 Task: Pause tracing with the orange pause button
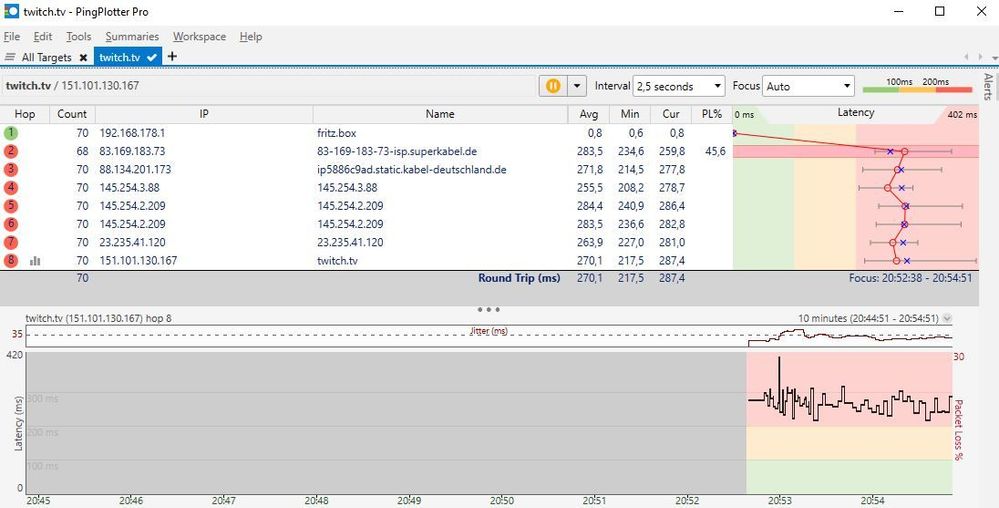pyautogui.click(x=553, y=85)
